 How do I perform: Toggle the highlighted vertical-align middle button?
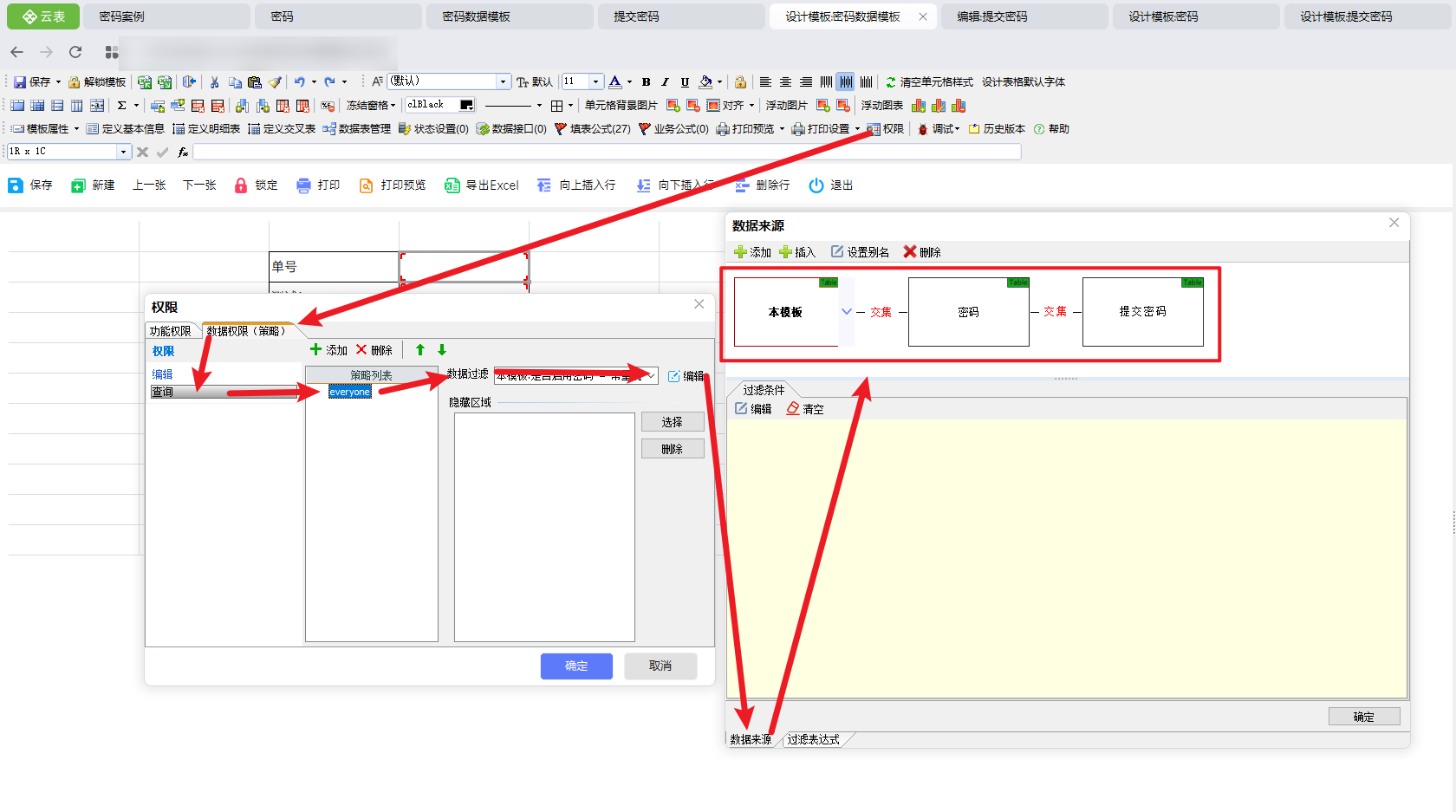846,81
